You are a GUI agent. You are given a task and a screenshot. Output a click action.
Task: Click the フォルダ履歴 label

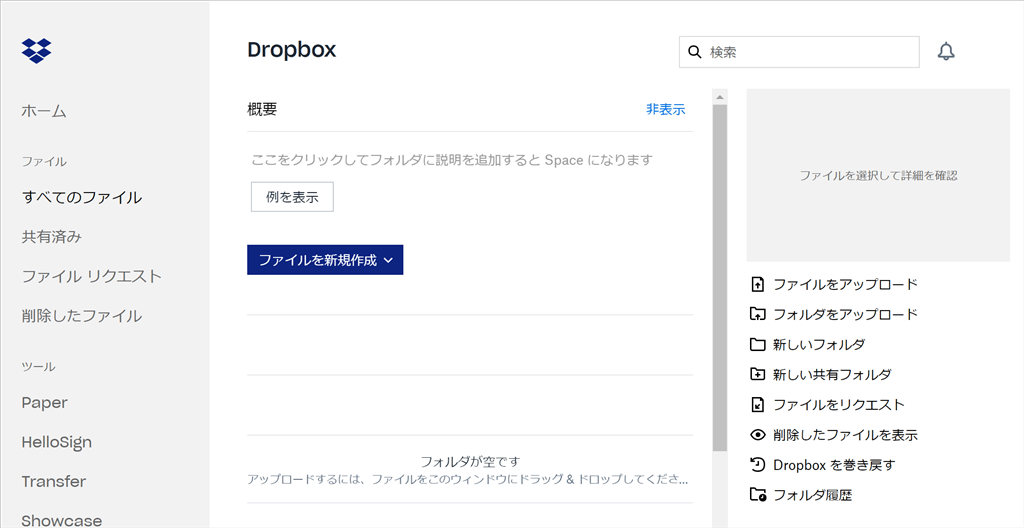tap(812, 495)
